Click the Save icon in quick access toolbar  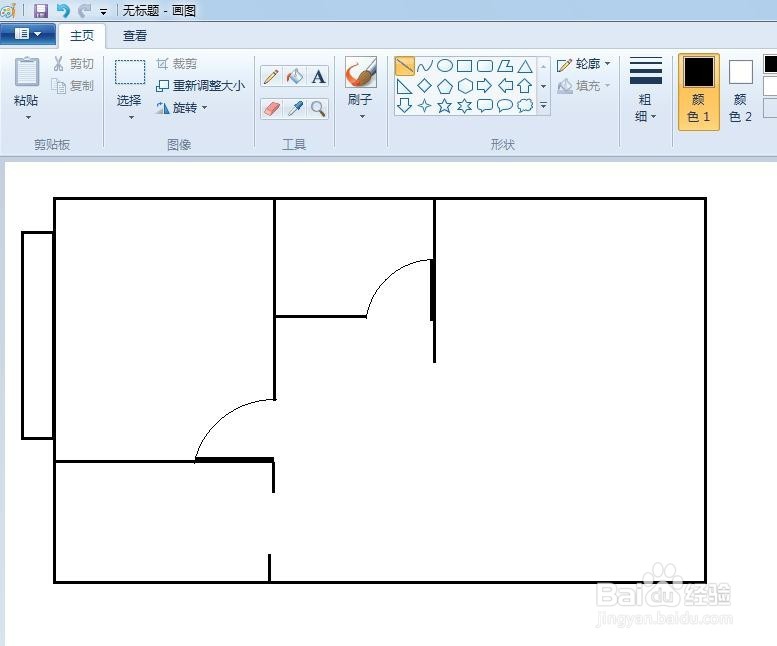pos(41,10)
